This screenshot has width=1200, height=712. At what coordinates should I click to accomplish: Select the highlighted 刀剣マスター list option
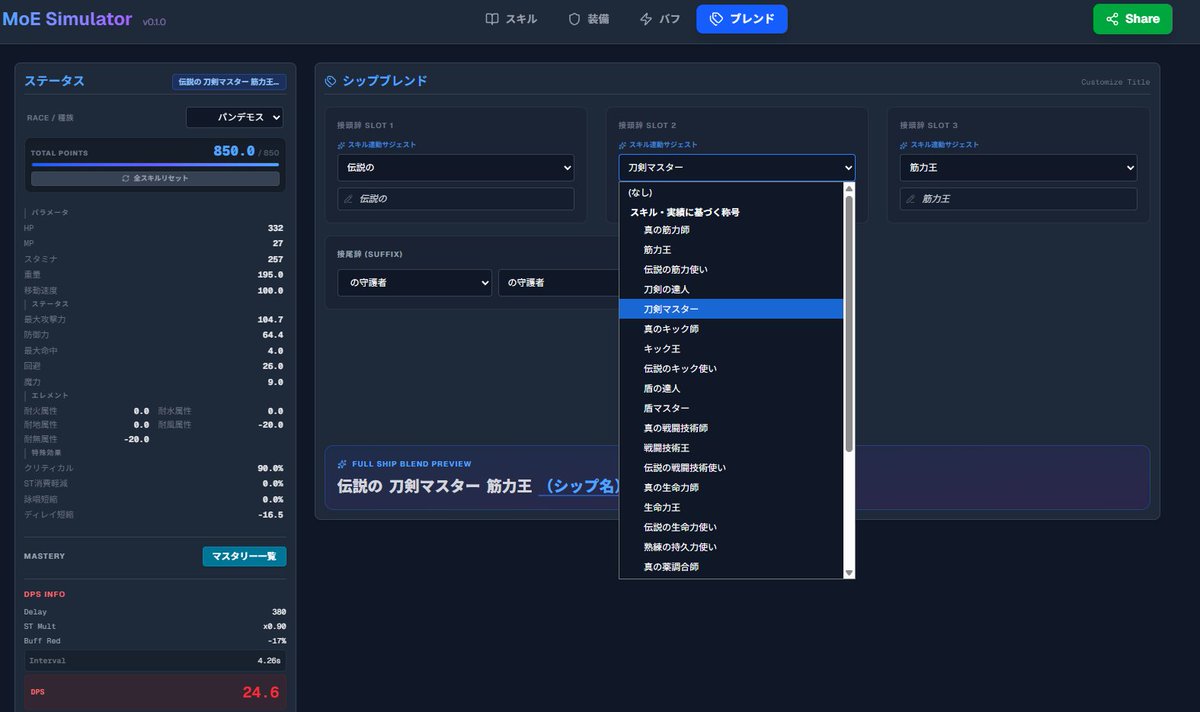(732, 309)
